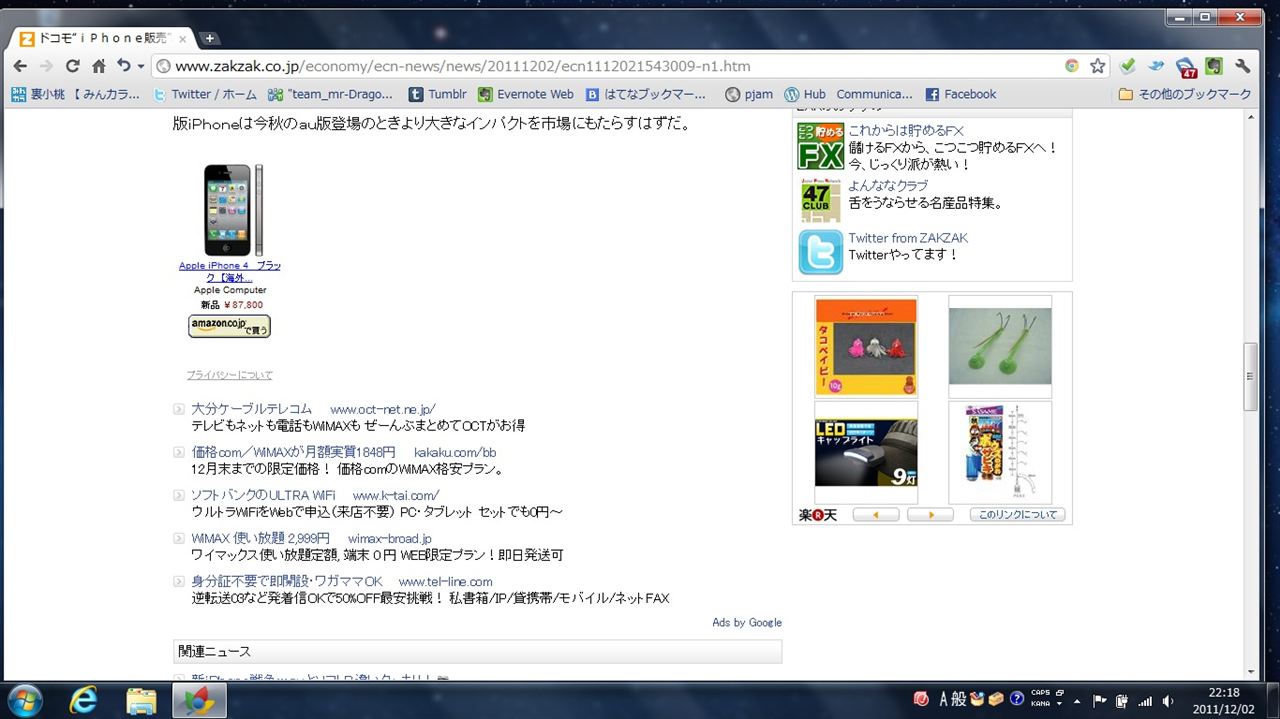Viewport: 1280px width, 719px height.
Task: Click the Ads by Google label
Action: point(747,622)
